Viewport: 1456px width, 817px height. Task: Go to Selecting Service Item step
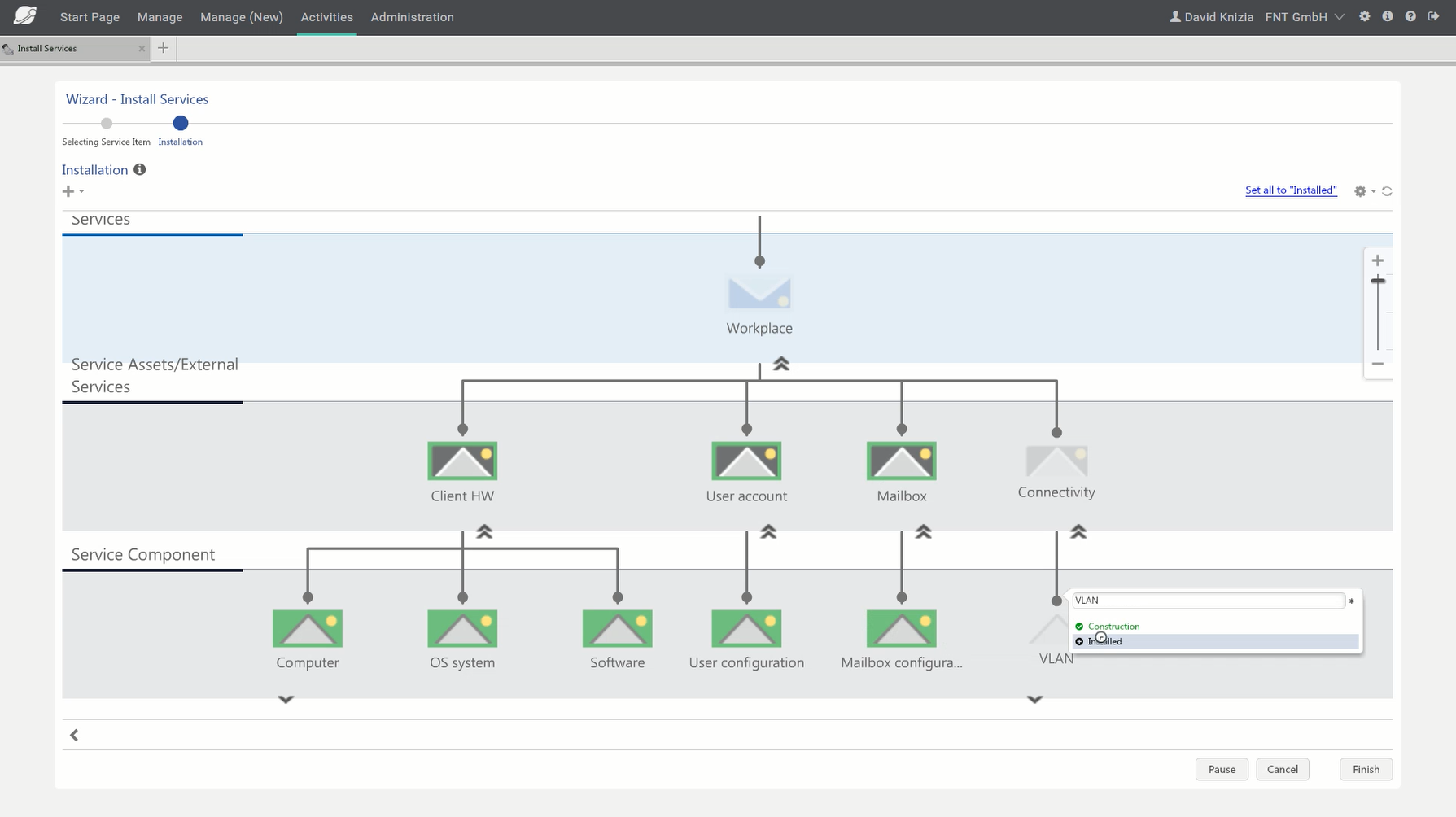(x=107, y=124)
